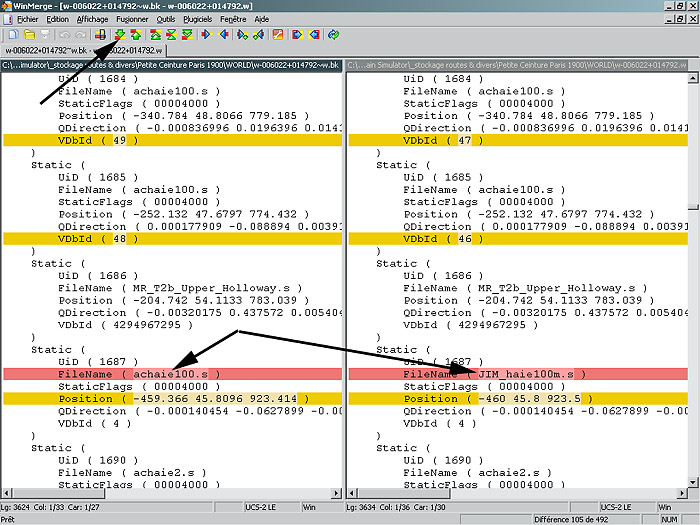700x525 pixels.
Task: Click left pane file path header
Action: pos(172,65)
